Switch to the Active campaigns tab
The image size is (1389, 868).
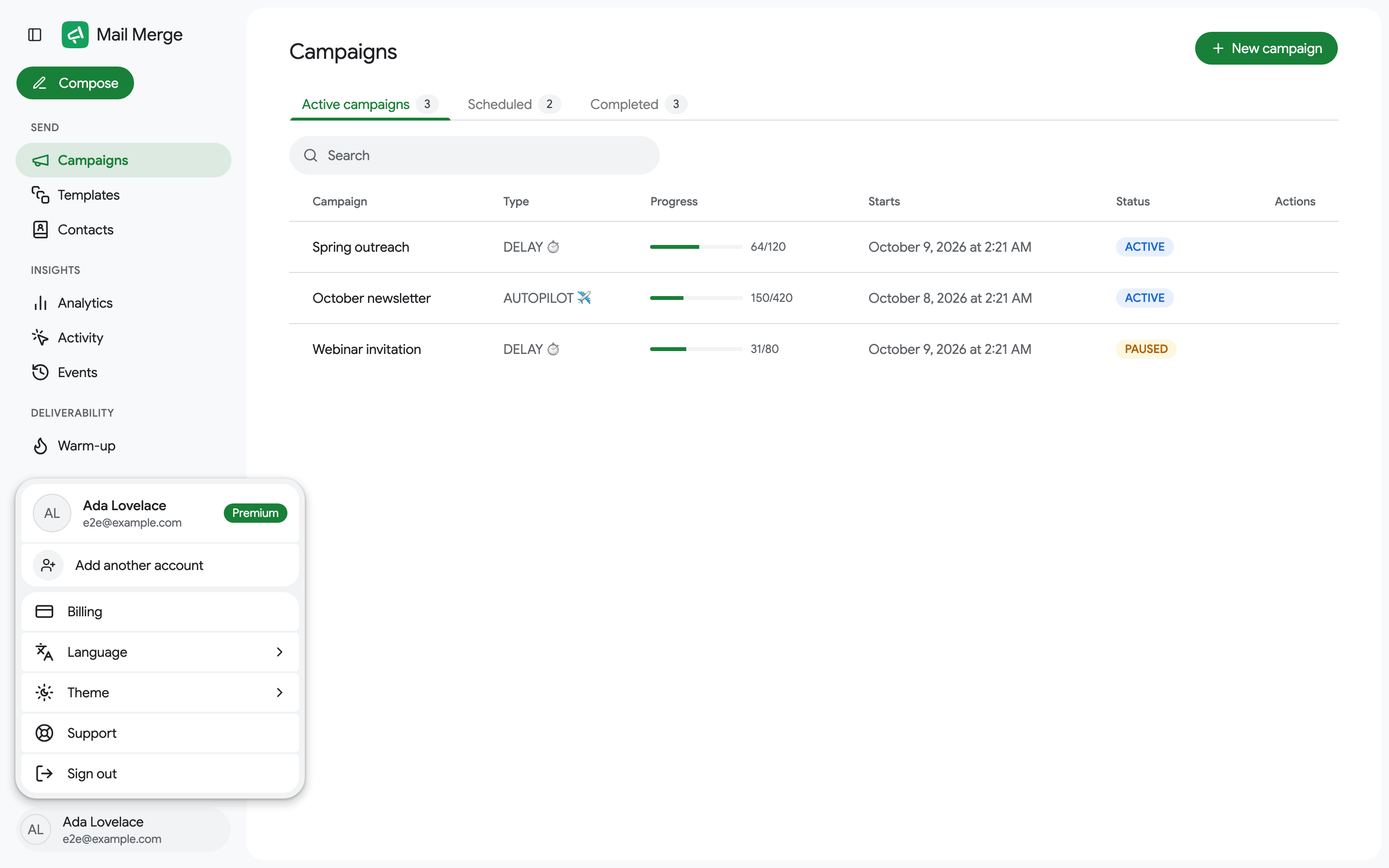pos(369,105)
